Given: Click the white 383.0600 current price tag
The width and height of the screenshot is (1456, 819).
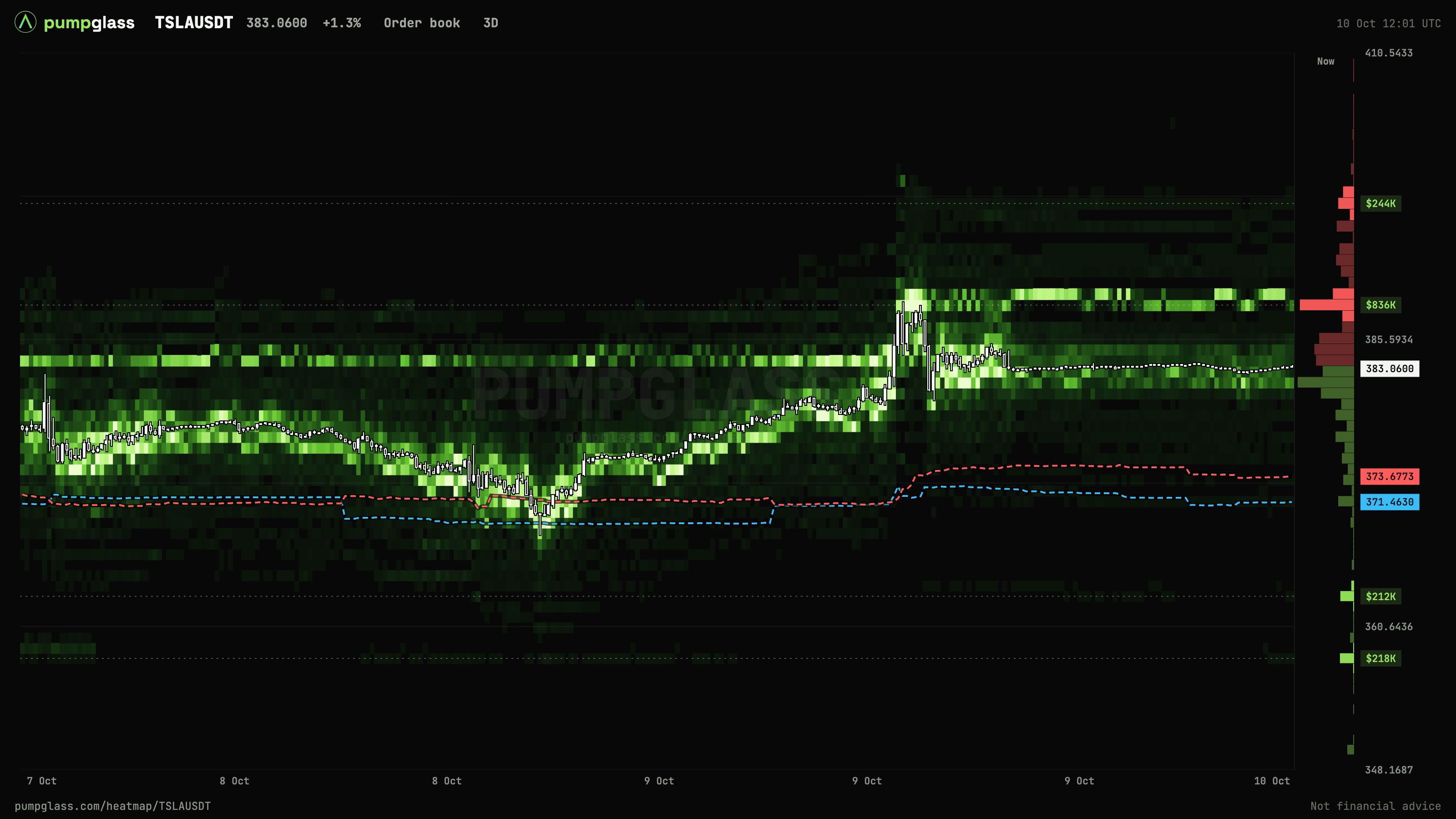Looking at the screenshot, I should click(1389, 369).
